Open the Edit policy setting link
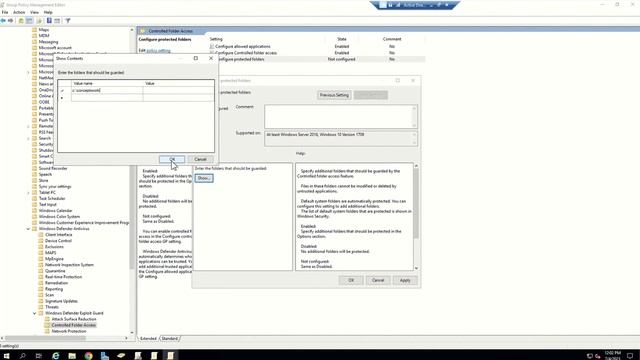 (x=158, y=51)
